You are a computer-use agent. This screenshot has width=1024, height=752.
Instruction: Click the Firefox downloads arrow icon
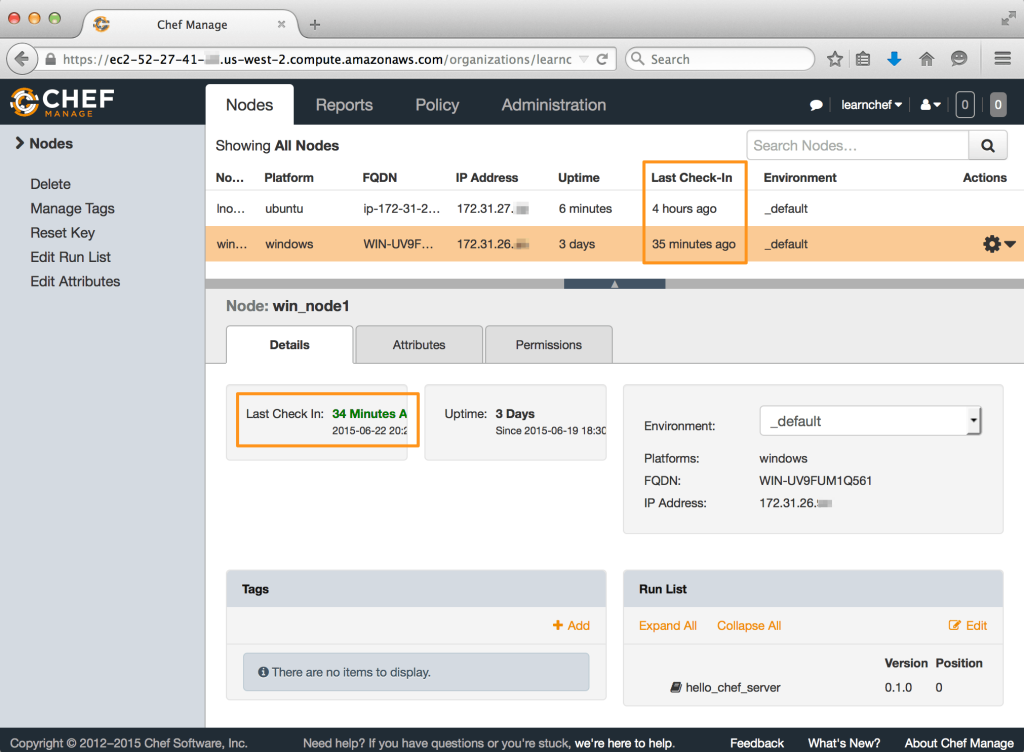point(894,59)
